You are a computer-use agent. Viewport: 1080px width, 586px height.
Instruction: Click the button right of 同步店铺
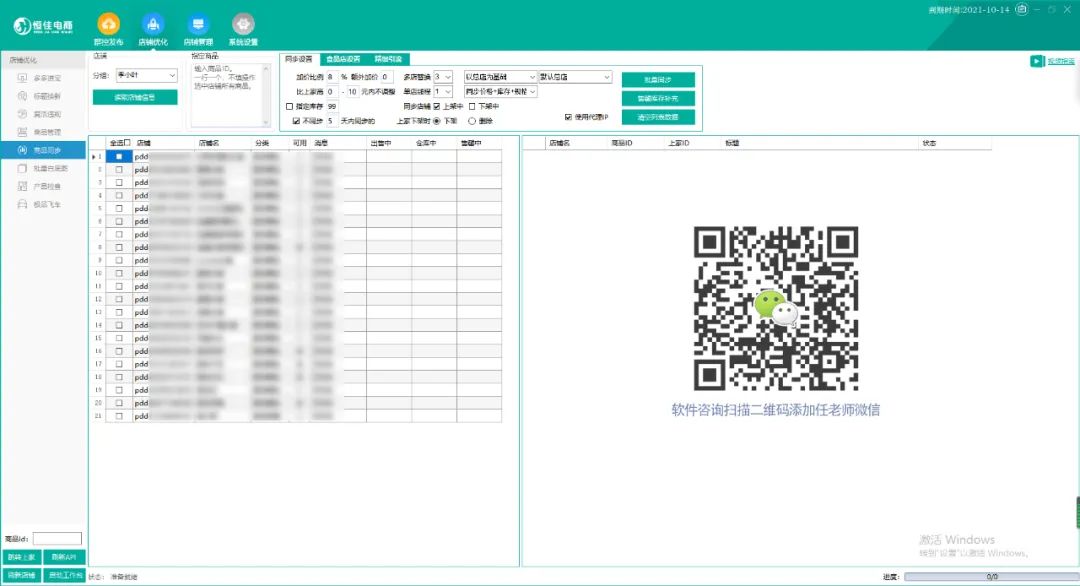(x=64, y=575)
